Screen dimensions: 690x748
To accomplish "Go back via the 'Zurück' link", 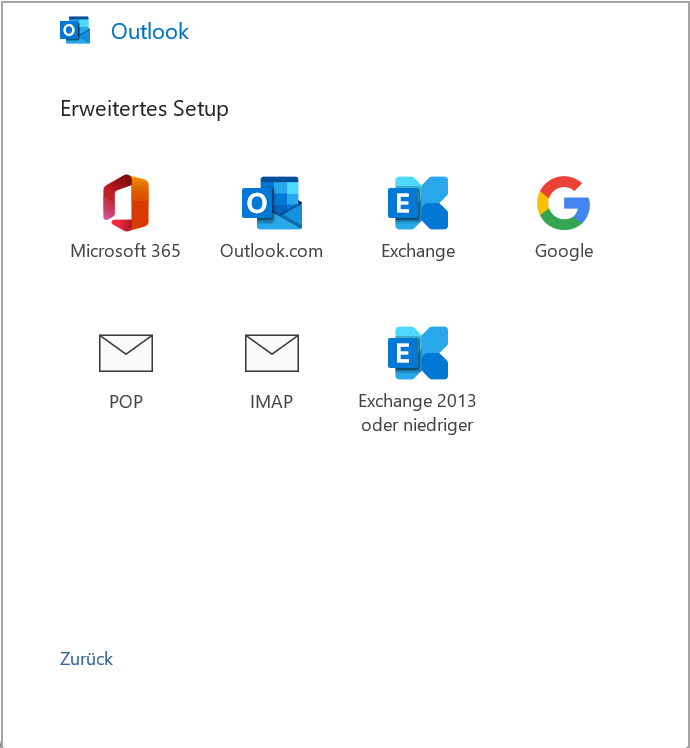I will click(x=86, y=659).
